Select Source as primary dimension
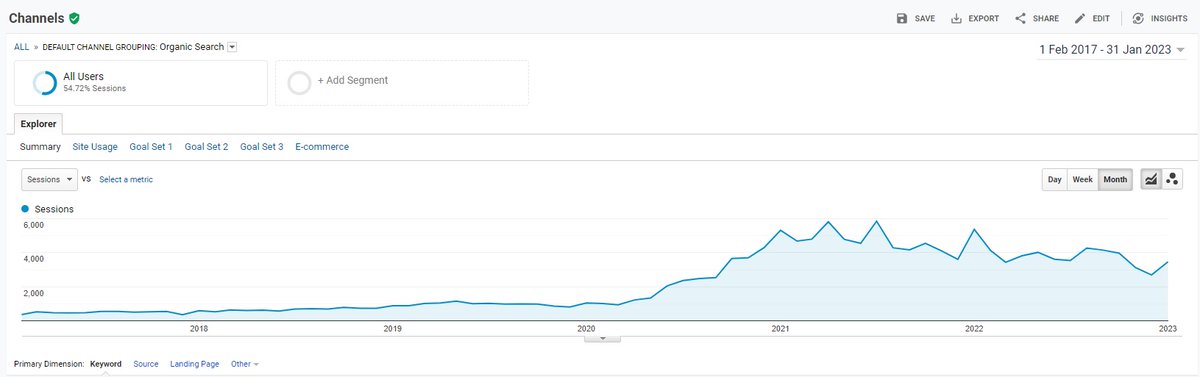Screen dimensions: 1200x377 click(x=146, y=364)
